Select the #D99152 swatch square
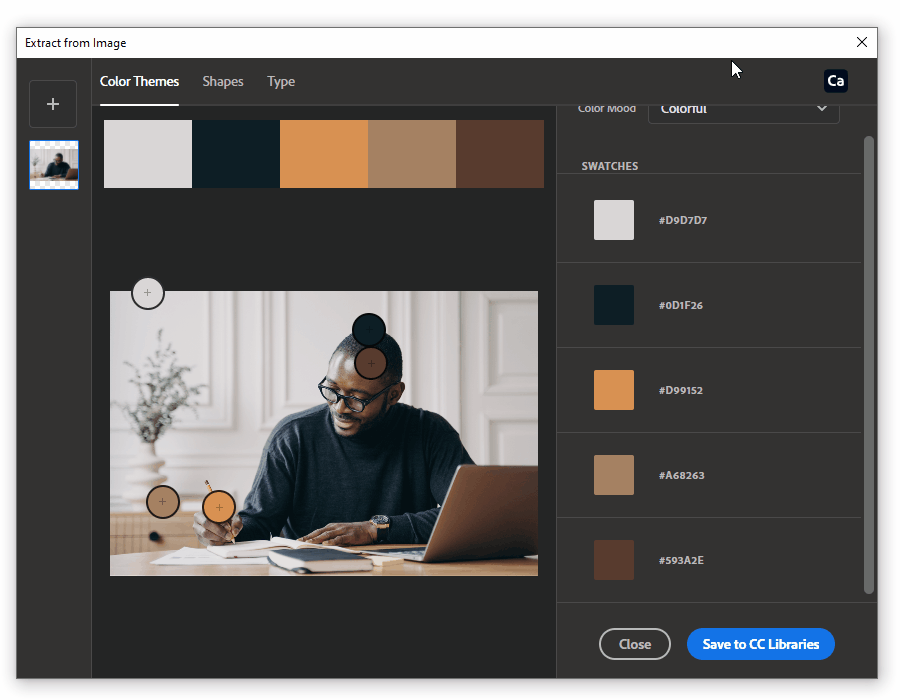The height and width of the screenshot is (700, 900). pyautogui.click(x=614, y=390)
